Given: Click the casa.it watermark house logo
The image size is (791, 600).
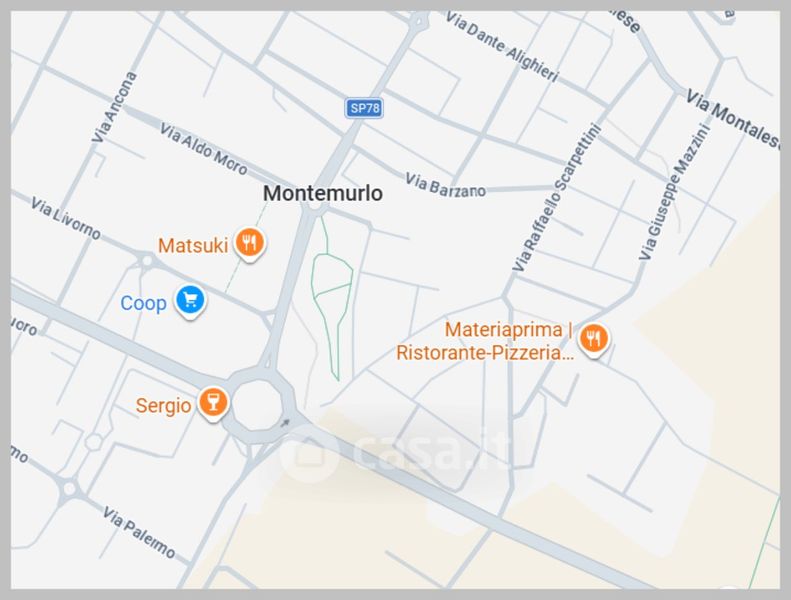Looking at the screenshot, I should click(x=309, y=453).
